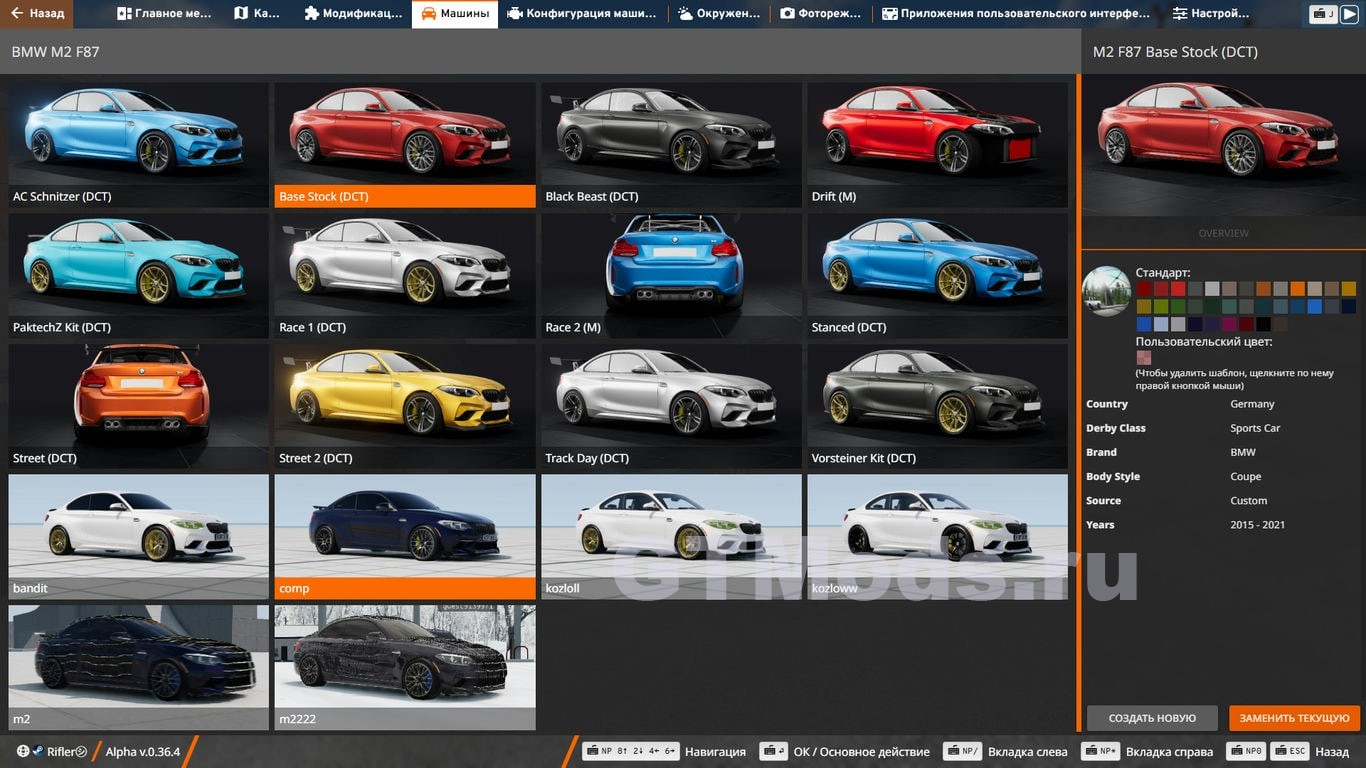Click the Steam Rifler account icon

click(38, 751)
